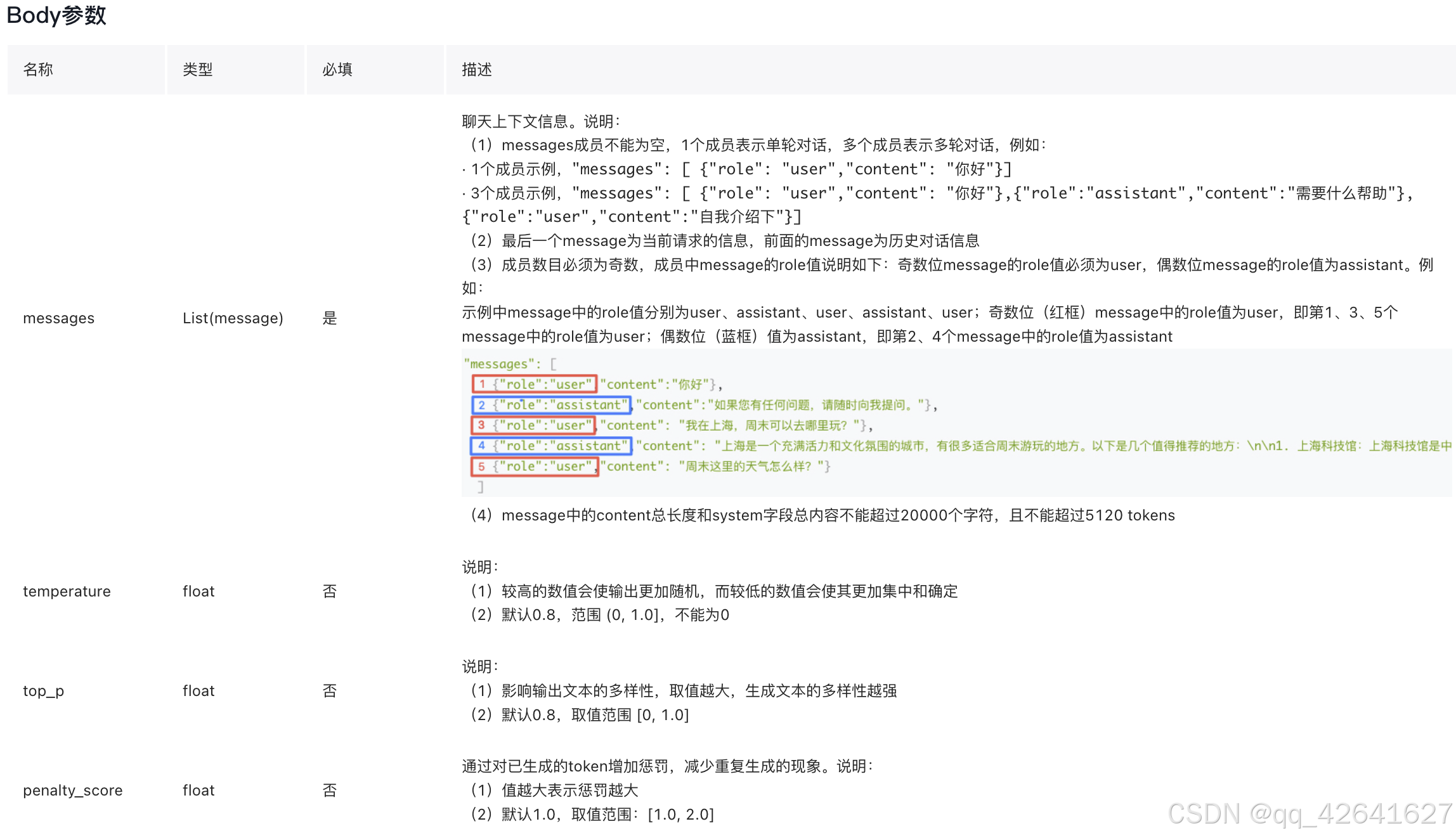Click the red box numbered 1

pos(535,384)
